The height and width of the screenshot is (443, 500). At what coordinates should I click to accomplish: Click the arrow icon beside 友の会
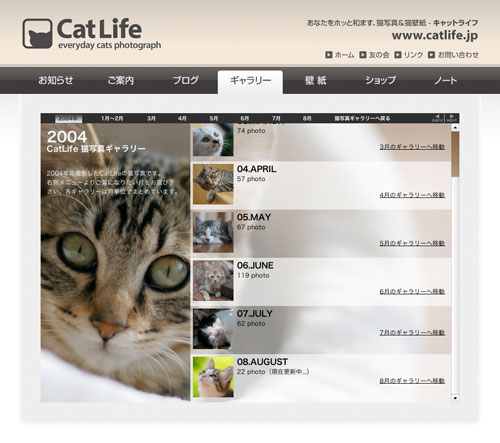[363, 54]
